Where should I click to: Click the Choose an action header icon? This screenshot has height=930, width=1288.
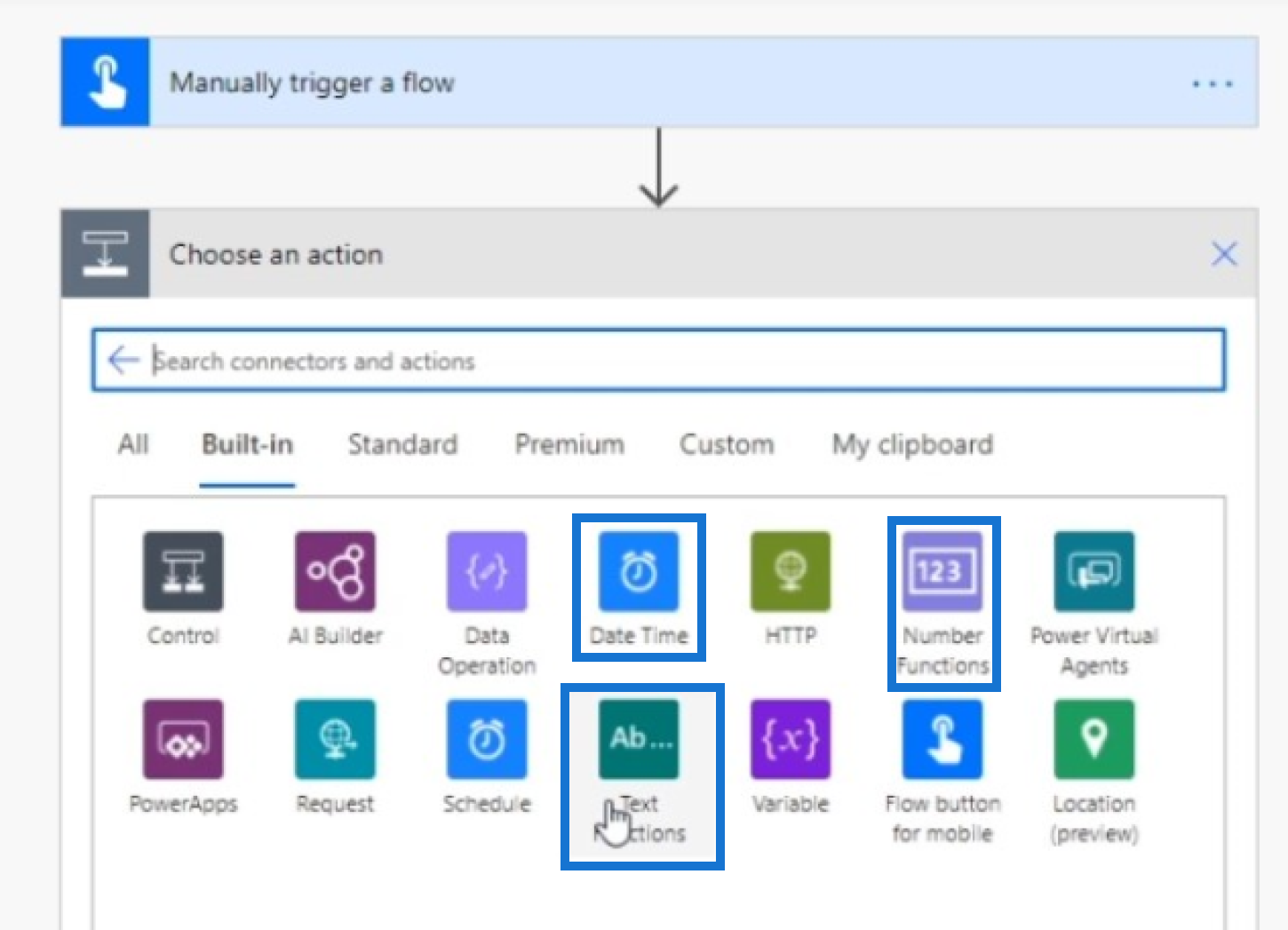click(106, 254)
